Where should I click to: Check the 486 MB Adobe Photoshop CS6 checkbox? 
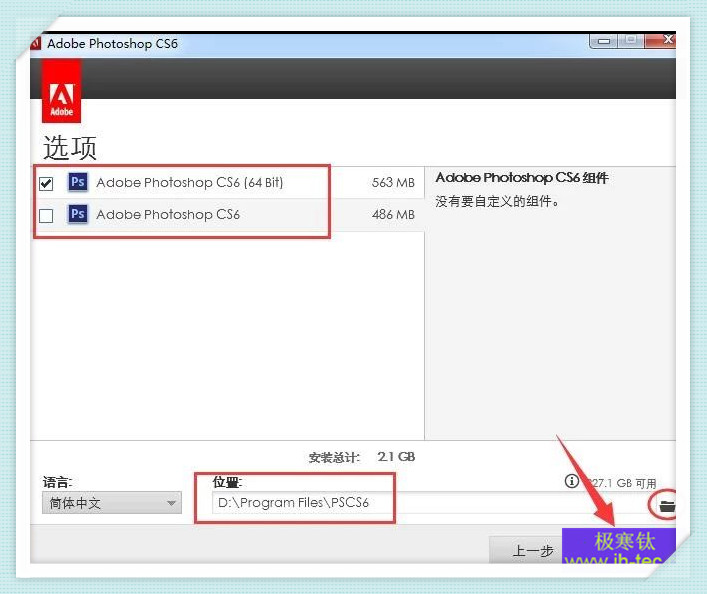coord(46,216)
